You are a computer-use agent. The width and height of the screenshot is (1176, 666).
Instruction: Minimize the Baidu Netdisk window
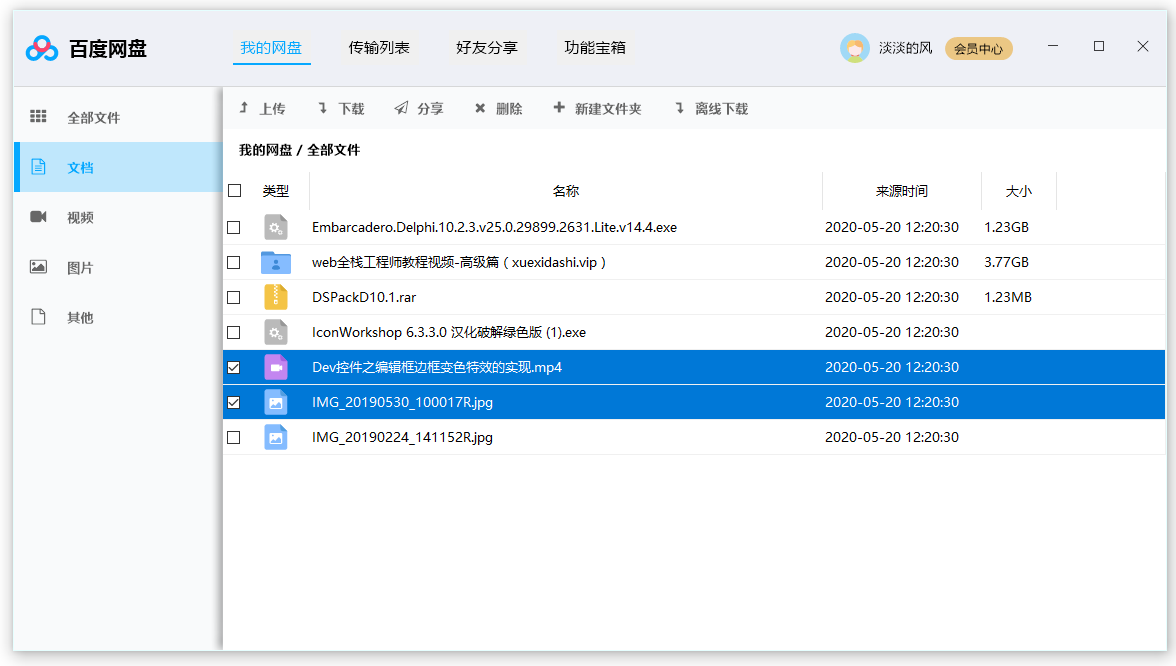tap(1053, 46)
